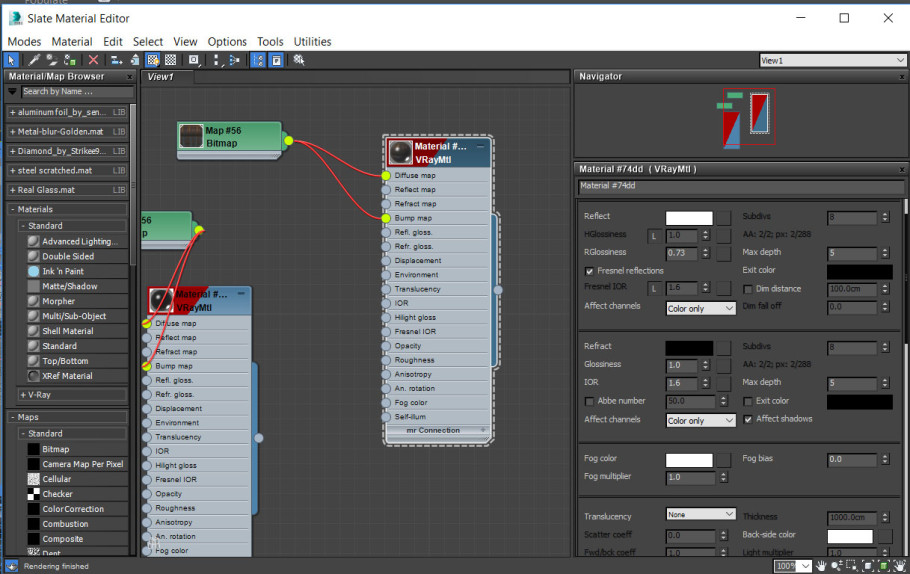
Task: Open the View1 view dropdown
Action: [x=833, y=60]
